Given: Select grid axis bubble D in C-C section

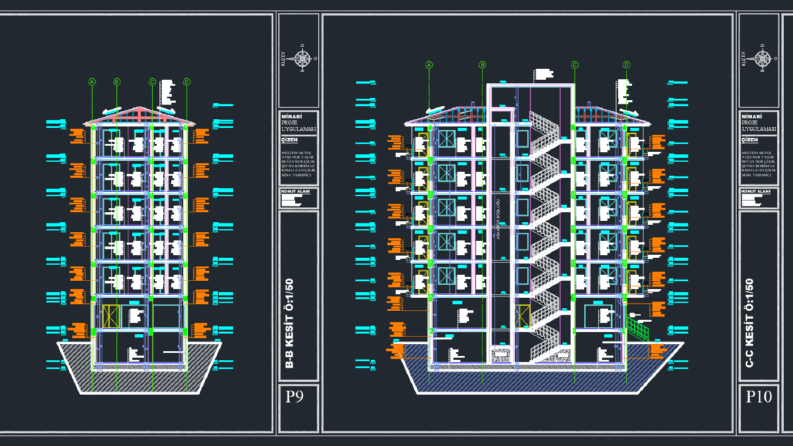Looking at the screenshot, I should click(x=627, y=65).
